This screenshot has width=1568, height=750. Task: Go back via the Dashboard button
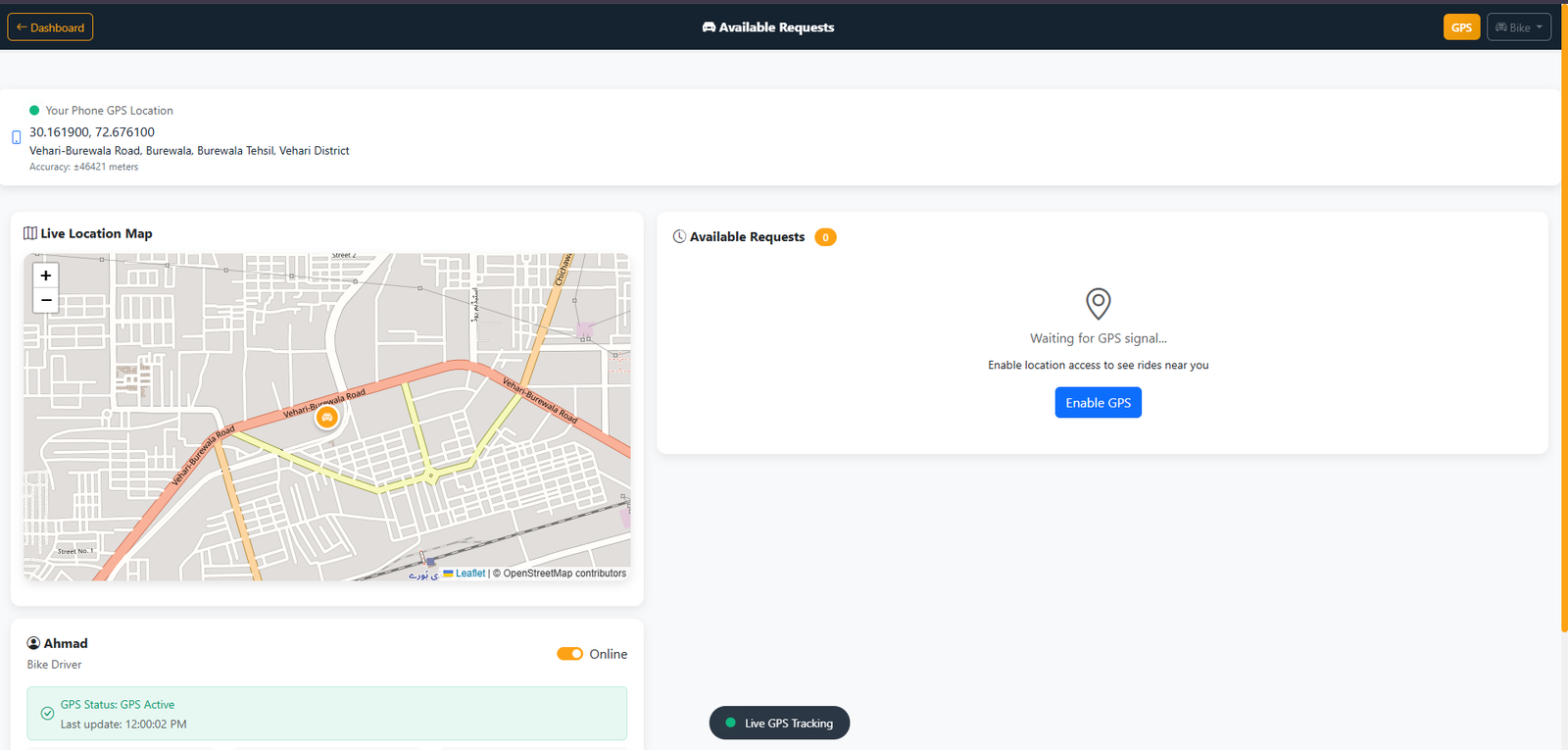(50, 27)
